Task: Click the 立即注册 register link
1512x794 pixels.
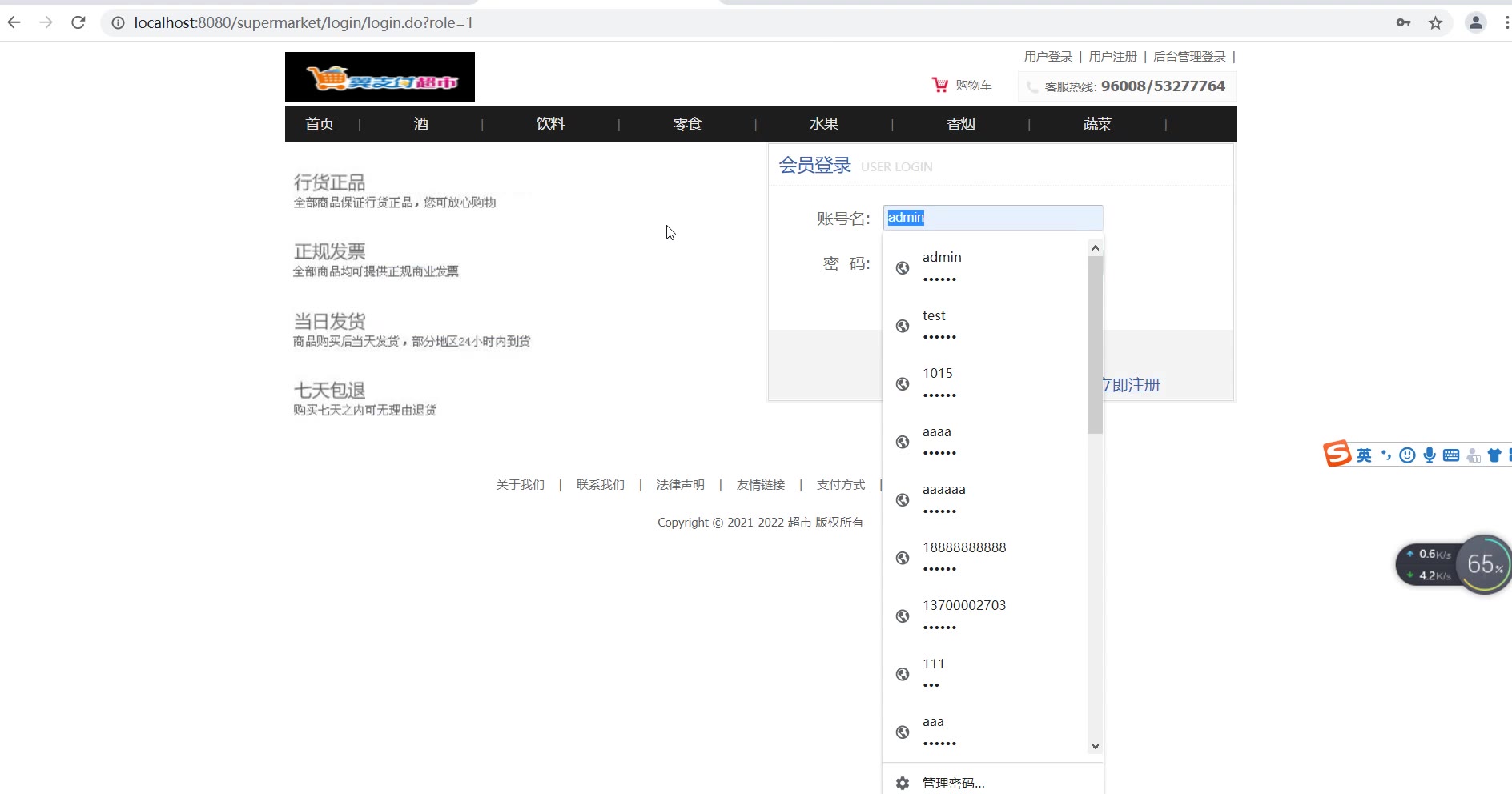Action: [x=1130, y=385]
